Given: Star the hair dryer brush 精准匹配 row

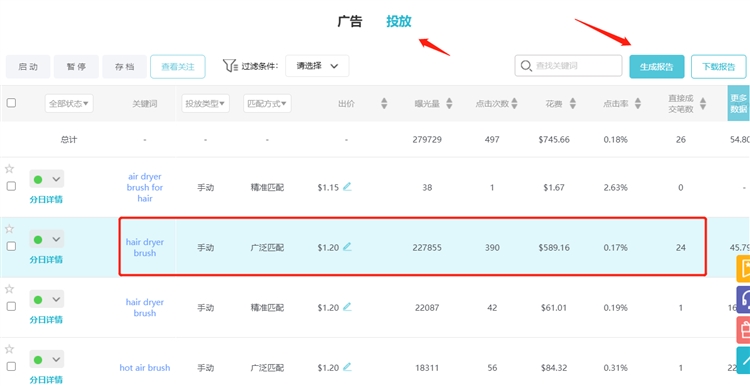Looking at the screenshot, I should click(x=9, y=289).
